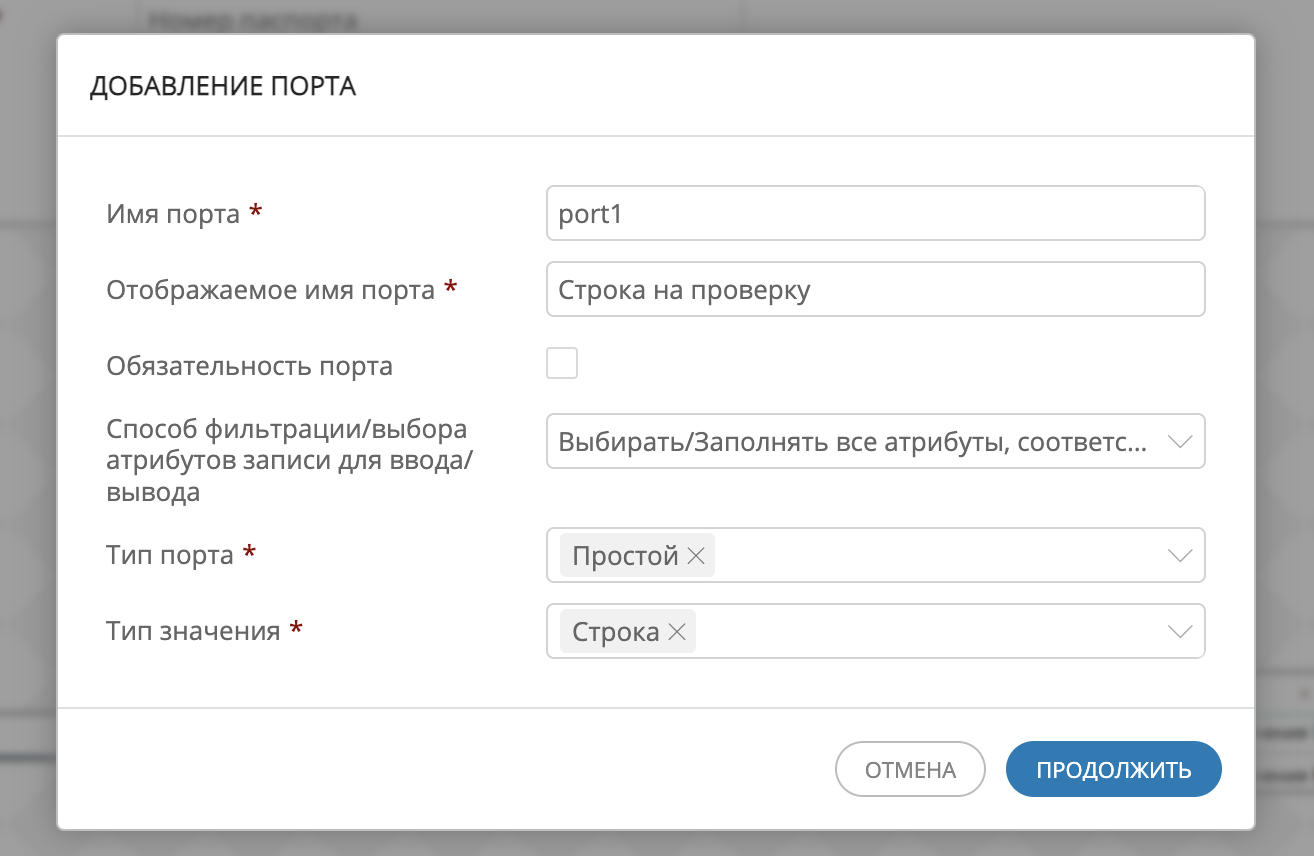
Task: Click the dropdown arrow next to «Выбирать/Заполнять все атрибуты»
Action: 1180,440
